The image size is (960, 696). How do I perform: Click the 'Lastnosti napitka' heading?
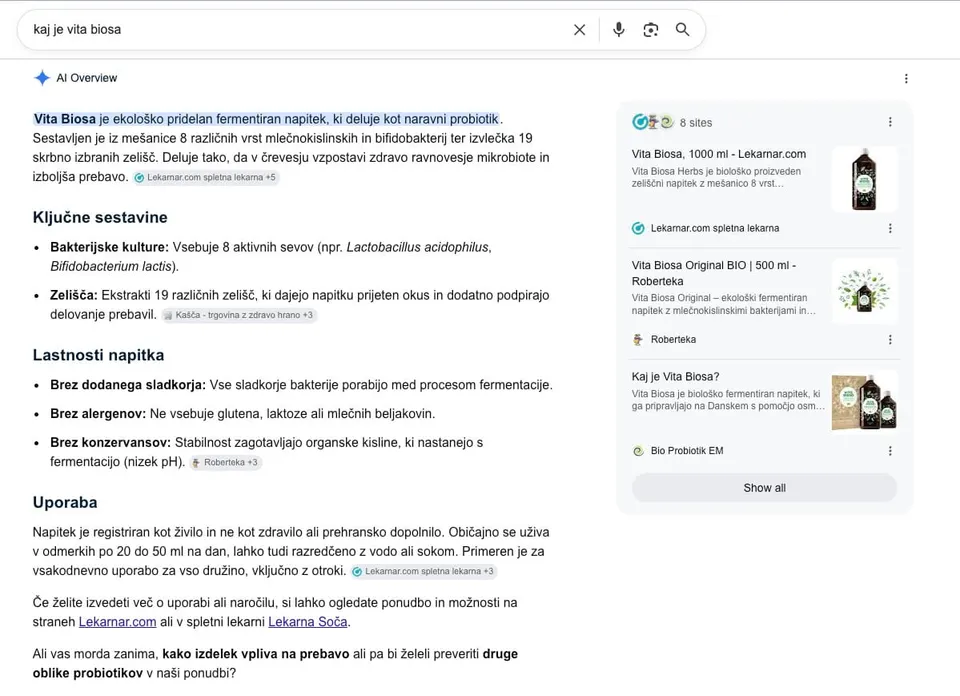tap(98, 355)
